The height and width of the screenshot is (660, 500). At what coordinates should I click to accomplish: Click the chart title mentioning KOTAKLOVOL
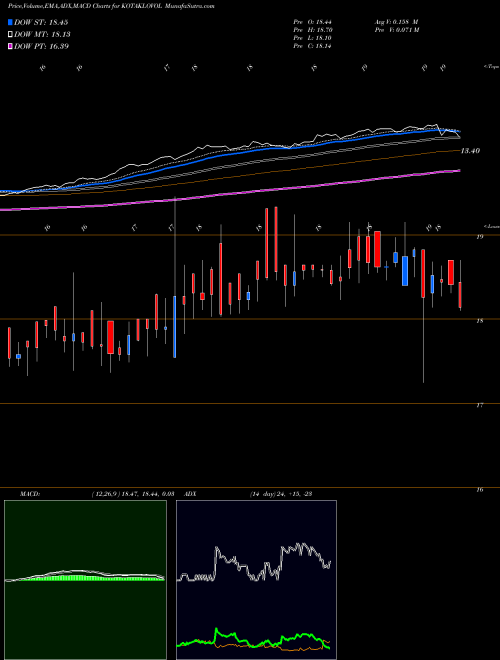coord(111,6)
